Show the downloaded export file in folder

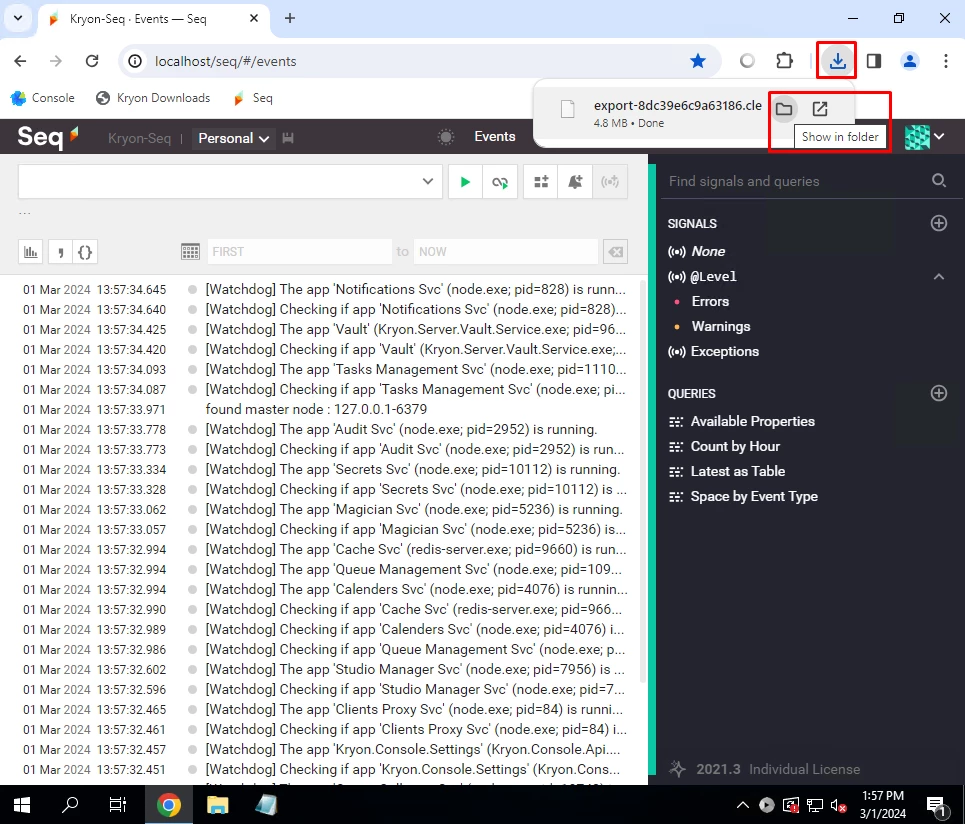tap(783, 109)
